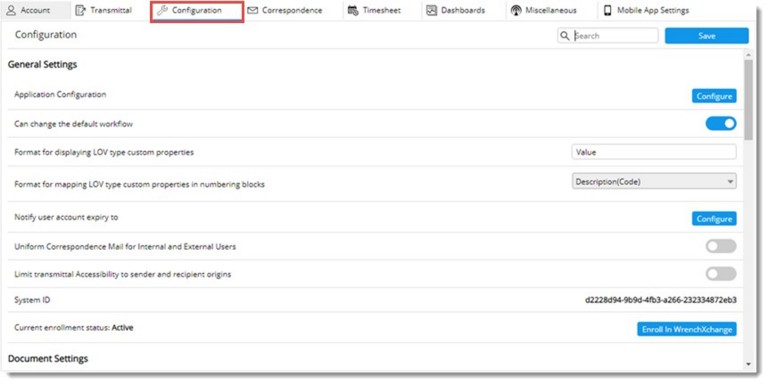The width and height of the screenshot is (768, 384).
Task: Click the envelope icon for Correspondence
Action: (252, 10)
